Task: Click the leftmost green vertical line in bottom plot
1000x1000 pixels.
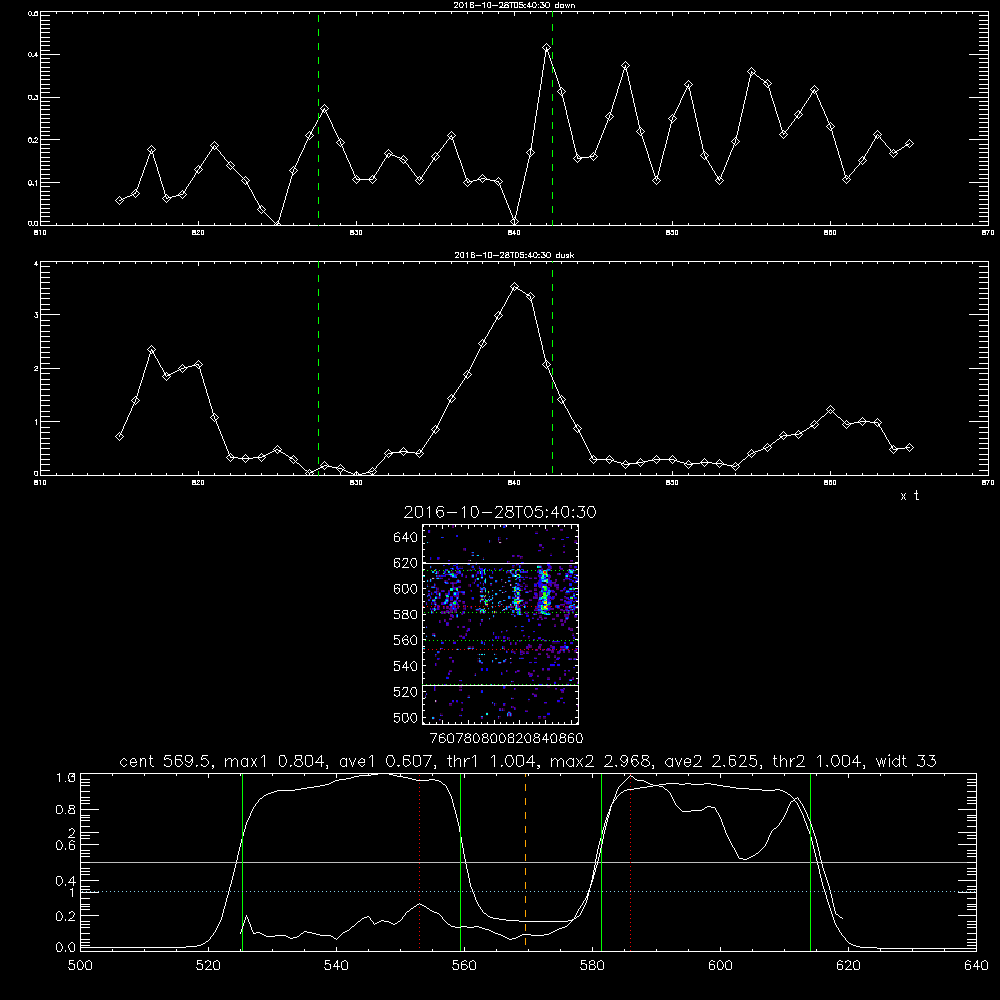Action: click(x=242, y=861)
